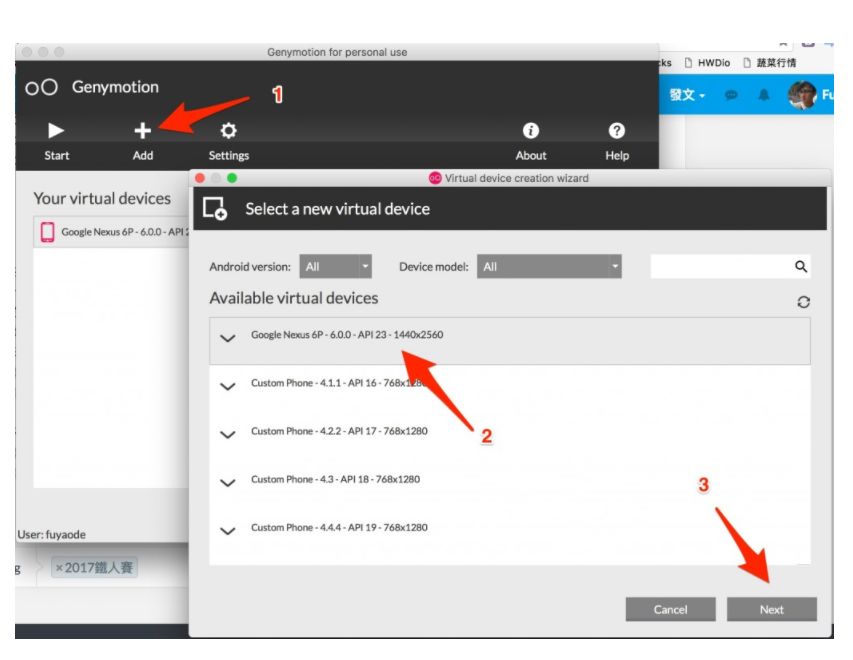Click the search magnifier icon in wizard
This screenshot has width=853, height=660.
[801, 267]
